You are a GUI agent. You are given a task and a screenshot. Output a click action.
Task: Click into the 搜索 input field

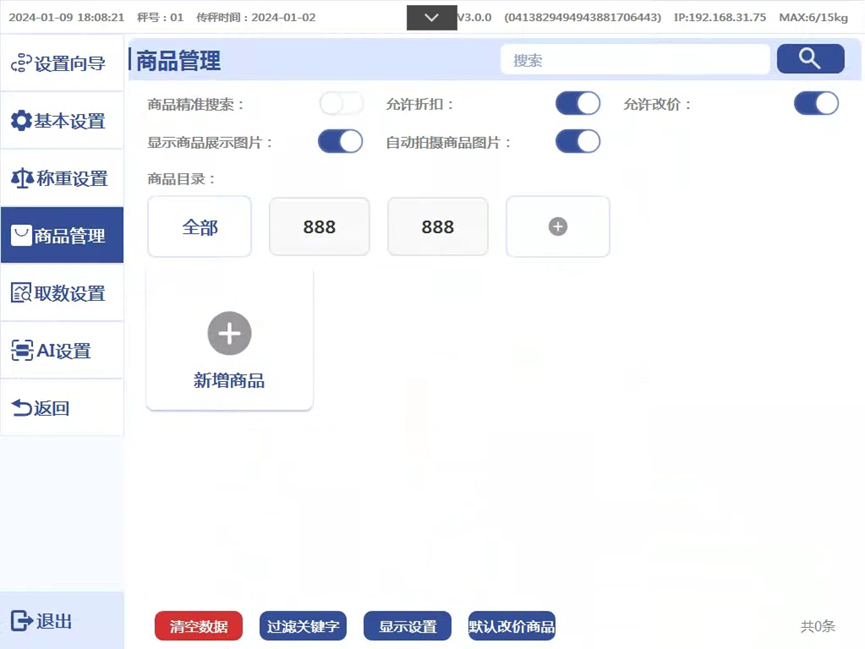tap(635, 60)
